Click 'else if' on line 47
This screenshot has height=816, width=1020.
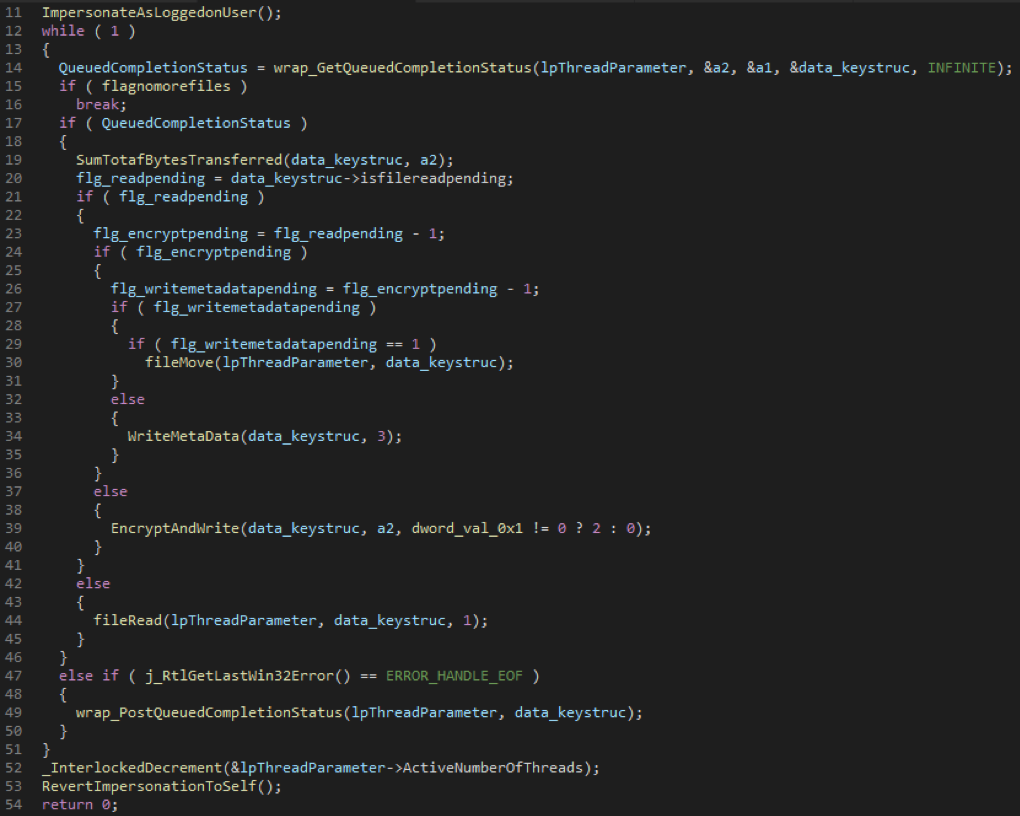[x=89, y=675]
